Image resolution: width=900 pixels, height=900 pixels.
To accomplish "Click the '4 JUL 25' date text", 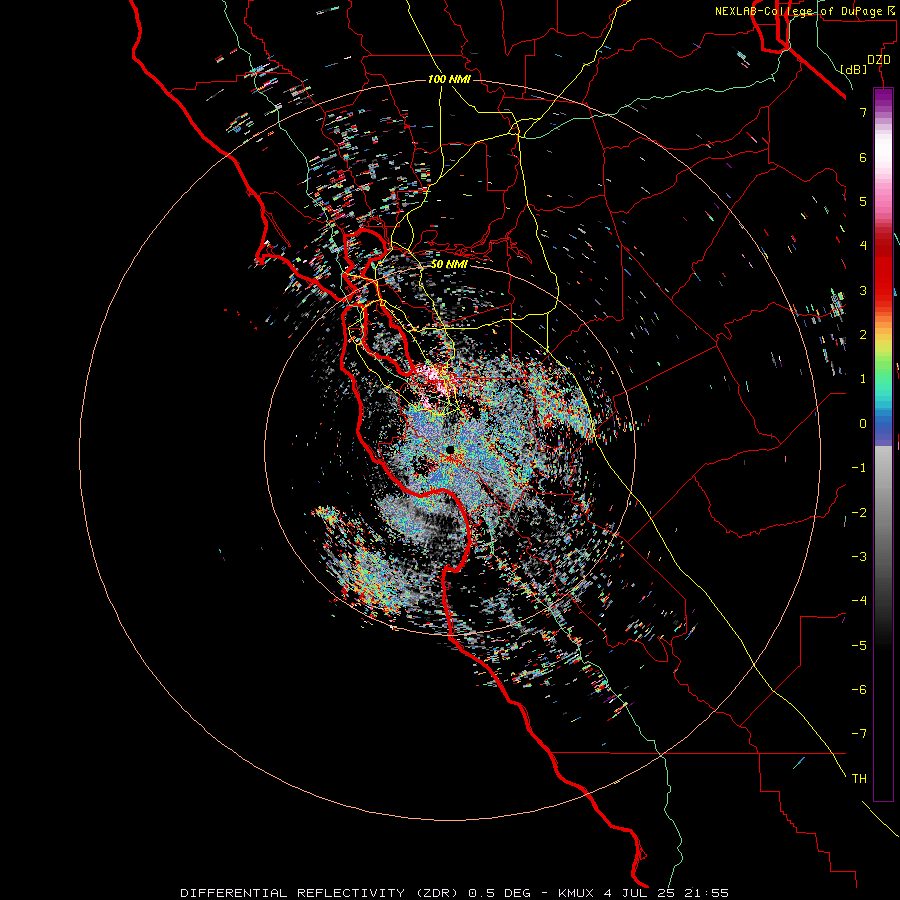I will 639,893.
